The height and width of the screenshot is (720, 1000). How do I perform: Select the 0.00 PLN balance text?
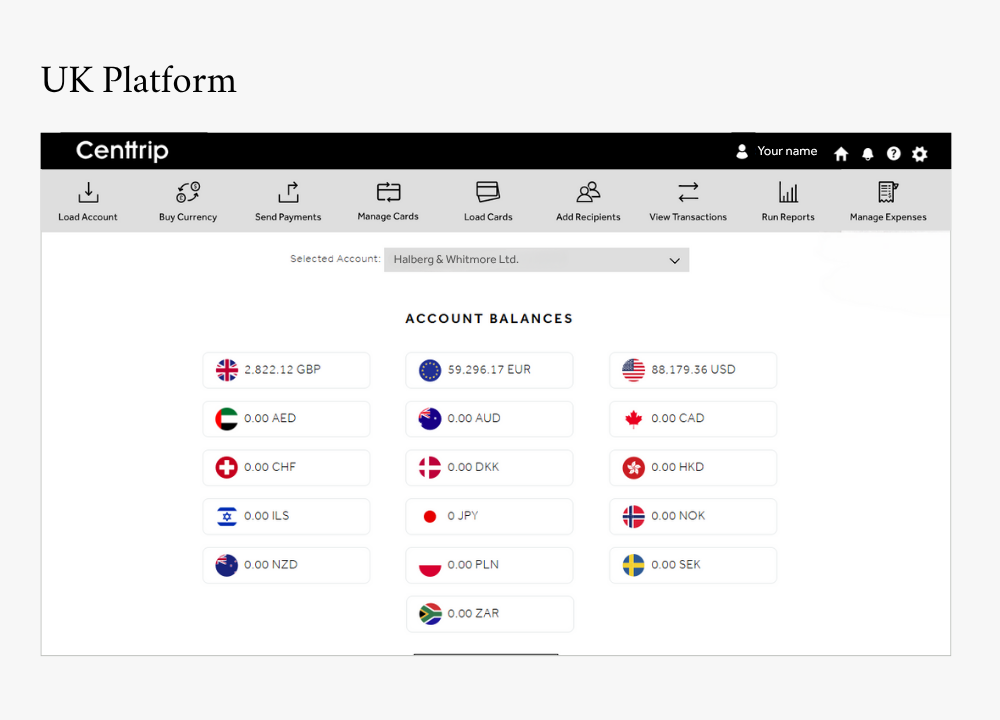(473, 565)
